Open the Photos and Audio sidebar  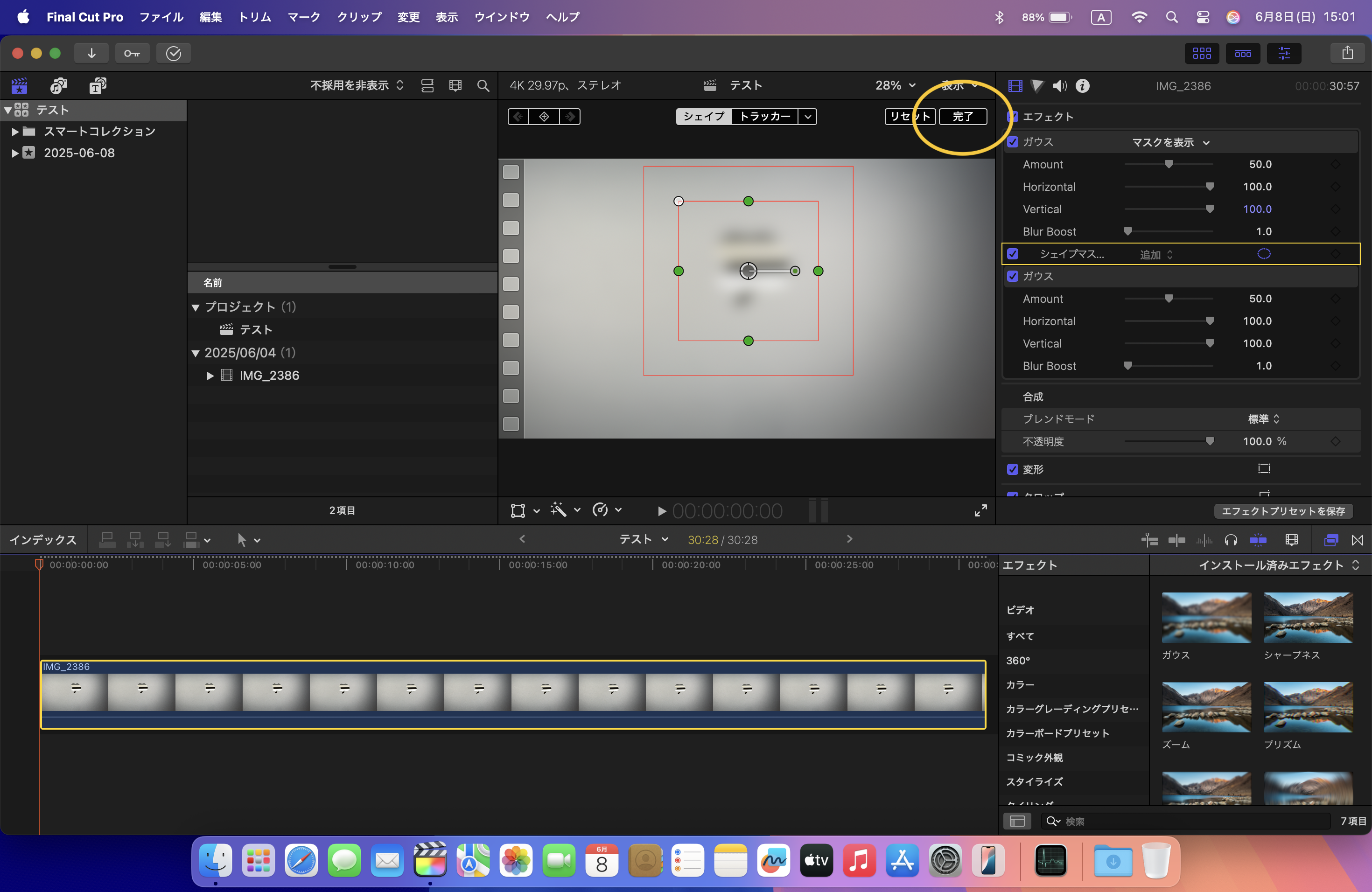click(58, 86)
